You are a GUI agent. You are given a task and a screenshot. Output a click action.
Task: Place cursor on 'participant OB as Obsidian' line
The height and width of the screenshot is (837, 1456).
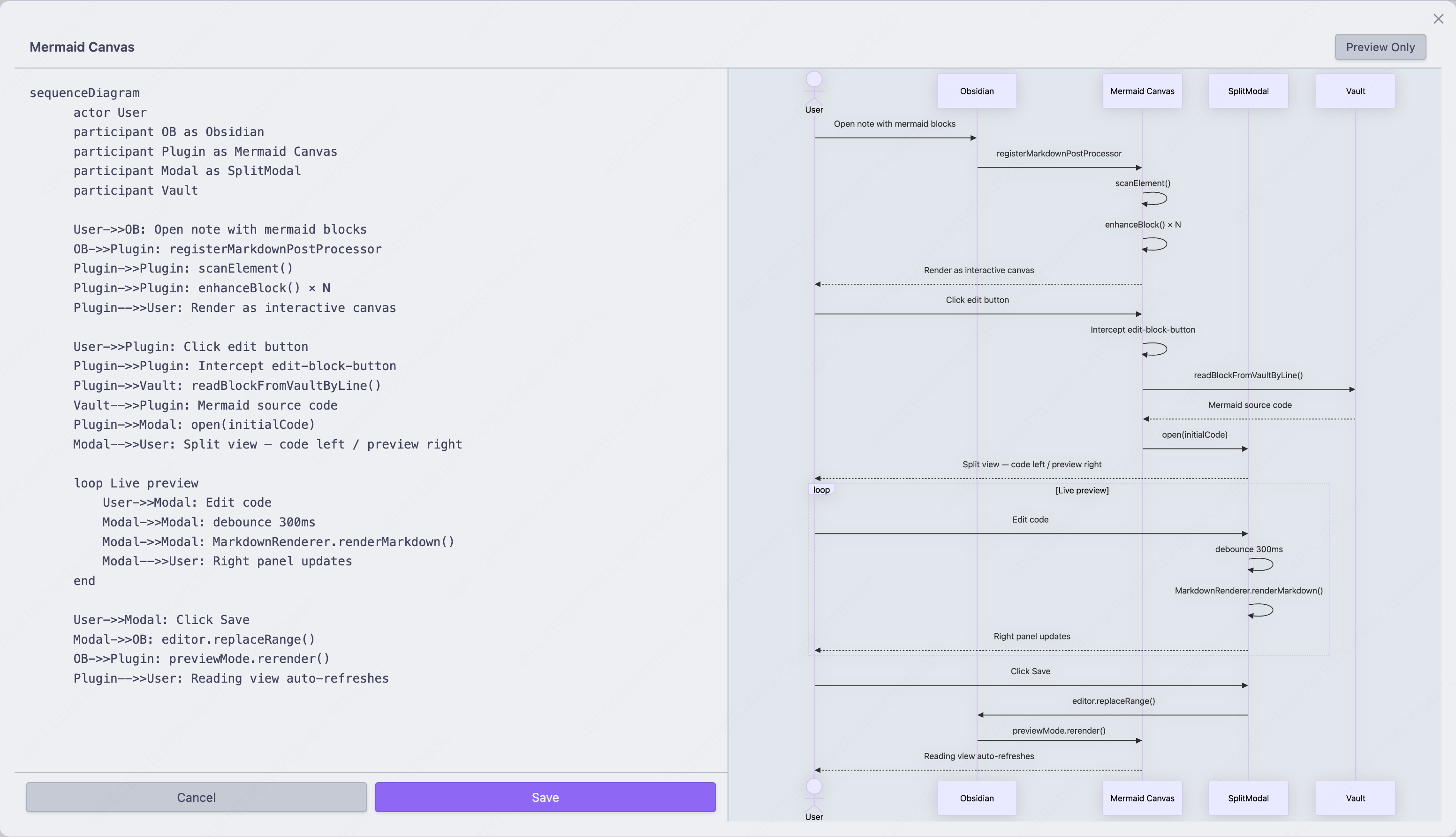(x=169, y=132)
